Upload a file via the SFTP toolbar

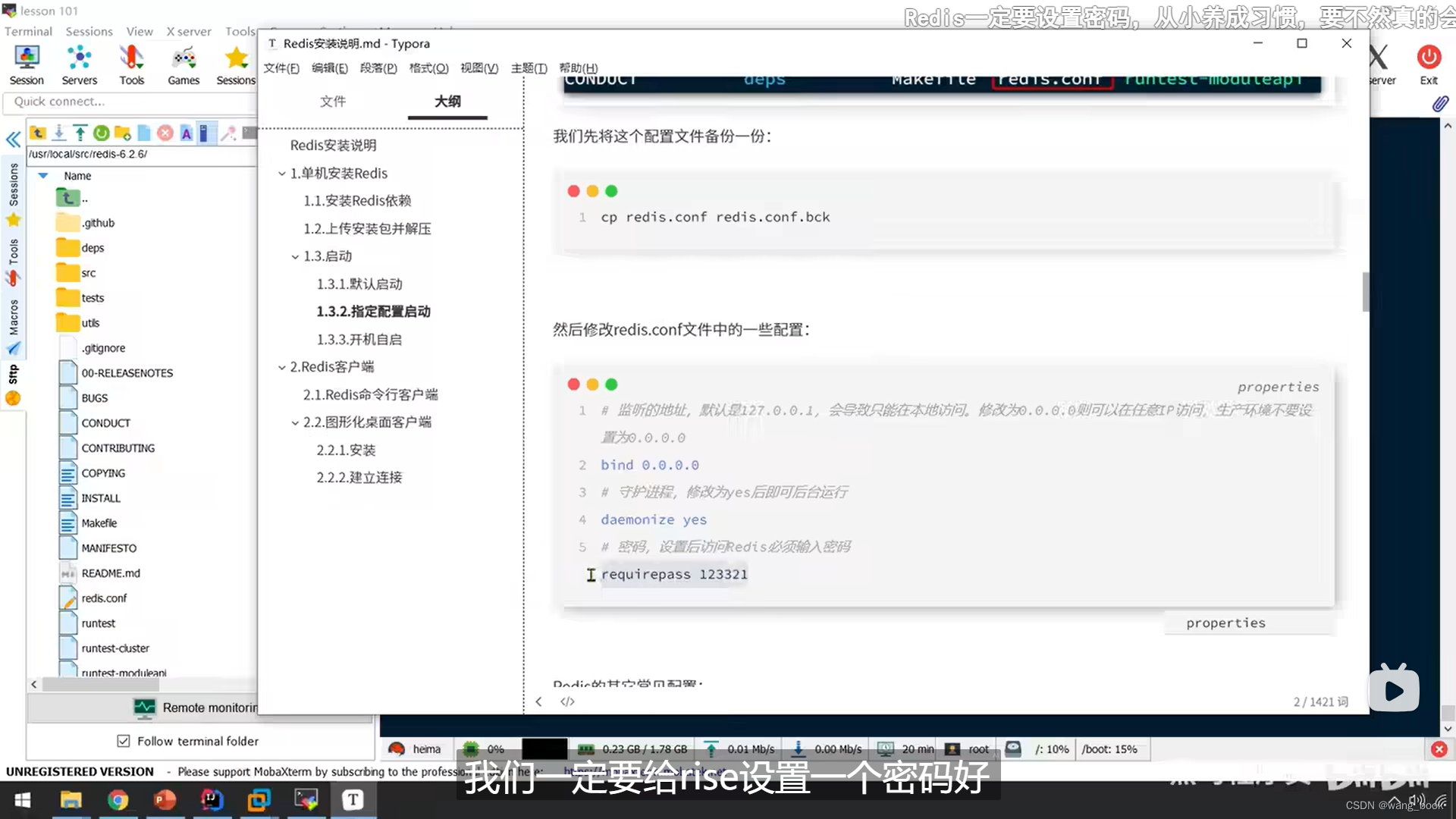coord(80,133)
